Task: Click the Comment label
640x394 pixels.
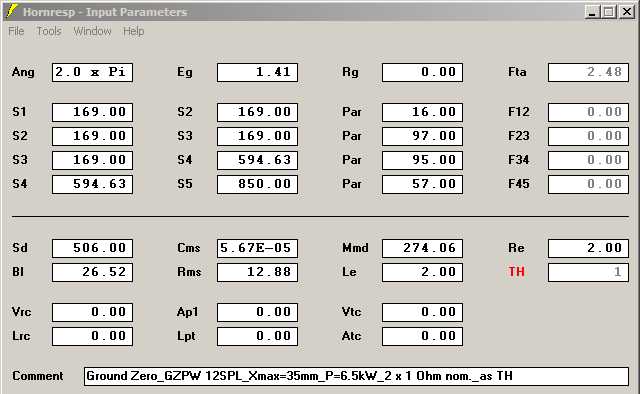Action: [x=38, y=376]
